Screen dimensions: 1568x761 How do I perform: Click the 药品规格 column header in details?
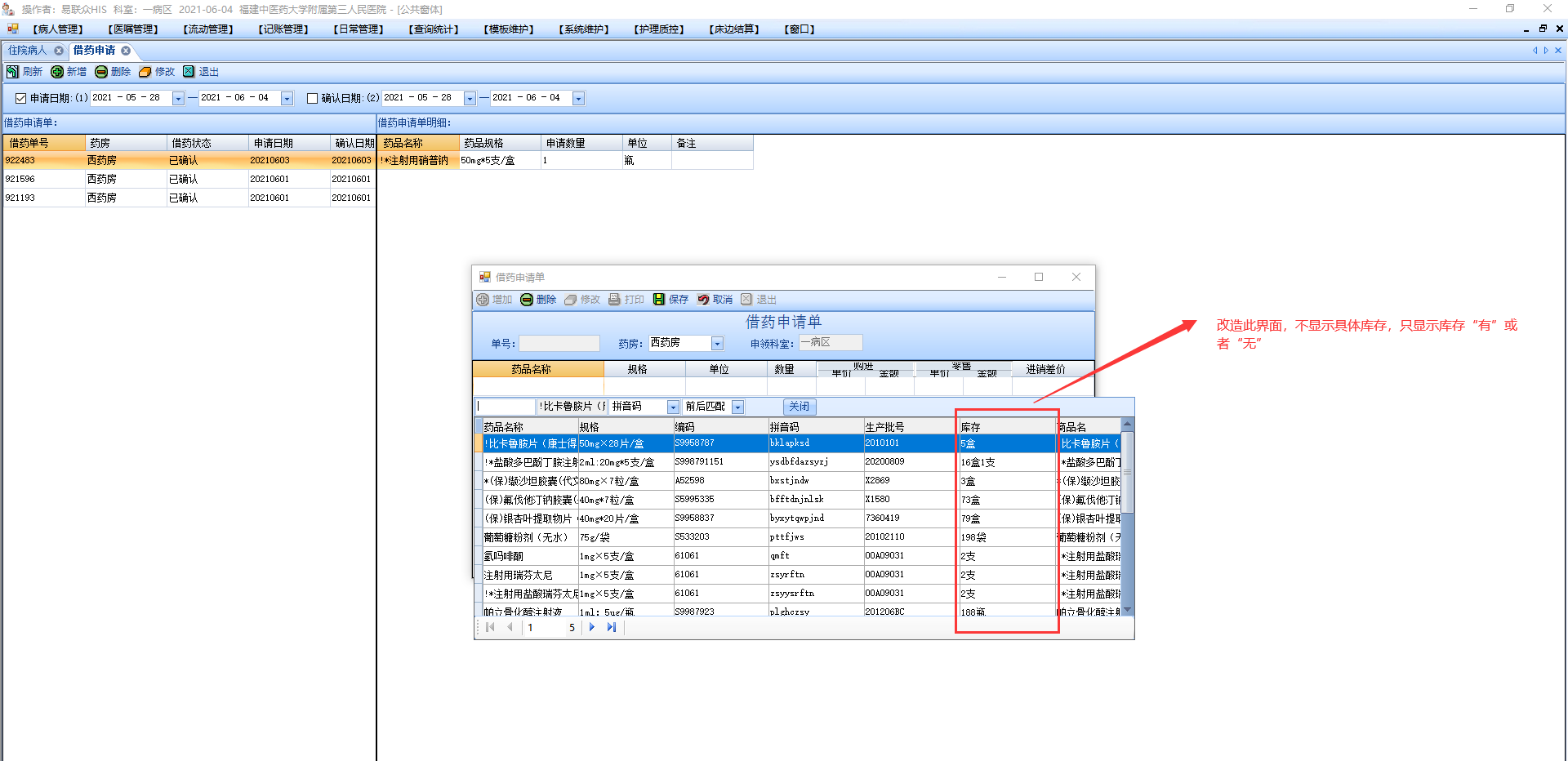[500, 143]
